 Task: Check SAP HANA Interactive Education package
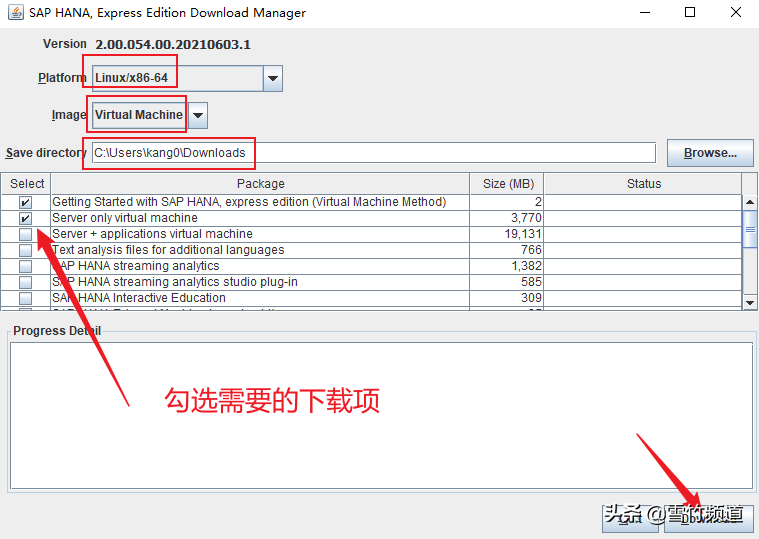pos(25,298)
